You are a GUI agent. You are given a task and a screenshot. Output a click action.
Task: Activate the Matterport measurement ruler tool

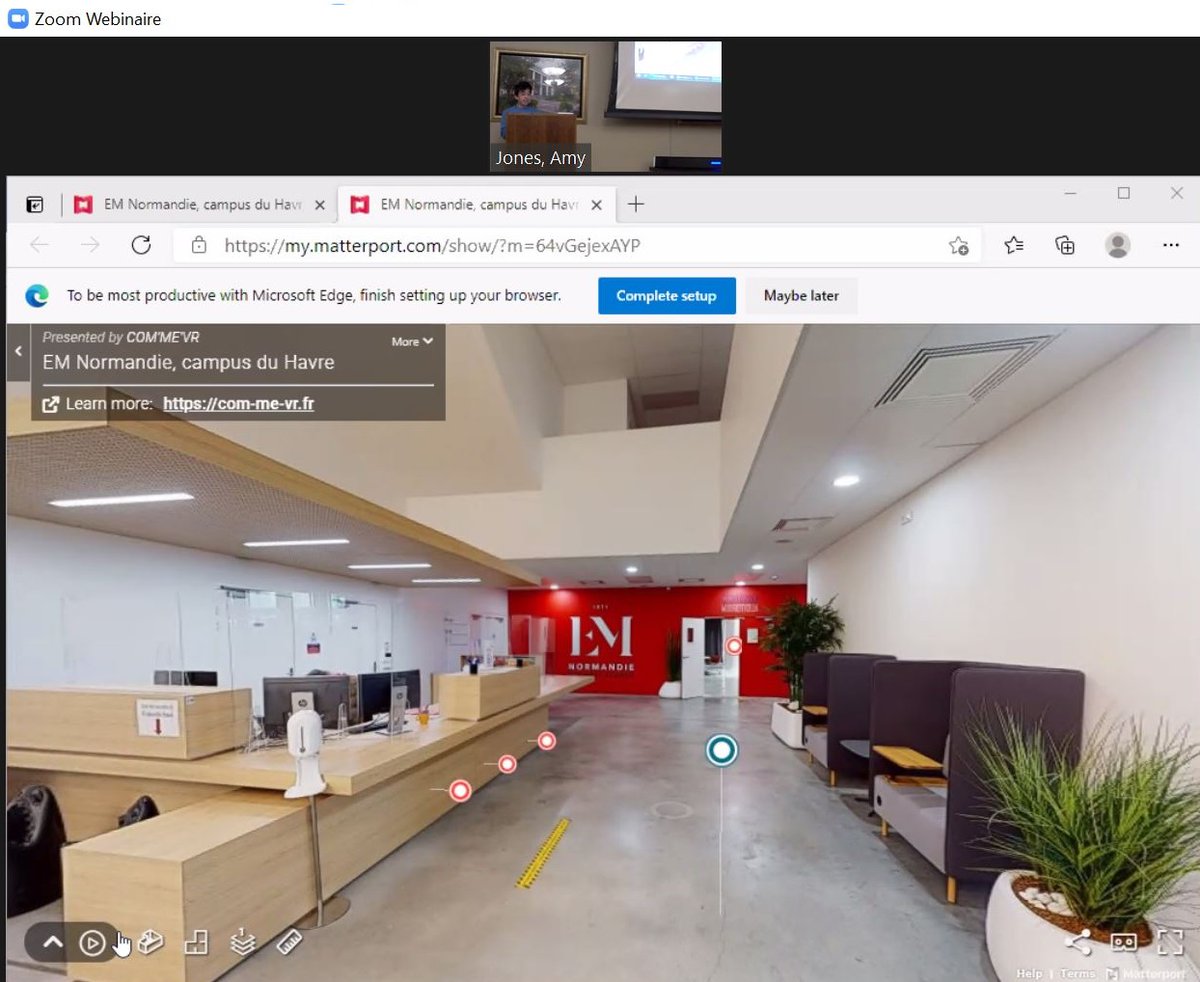(x=289, y=942)
